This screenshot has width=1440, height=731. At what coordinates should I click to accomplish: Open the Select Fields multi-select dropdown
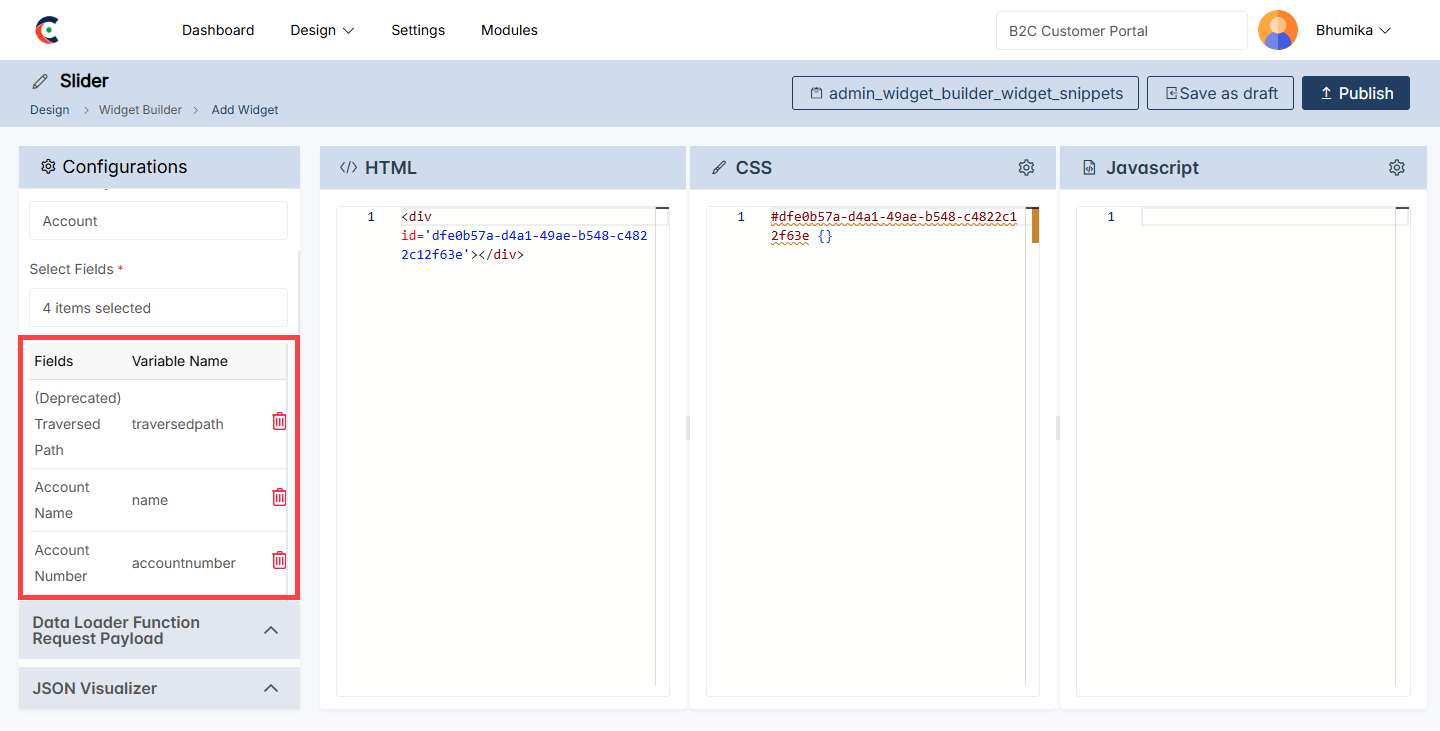tap(158, 308)
